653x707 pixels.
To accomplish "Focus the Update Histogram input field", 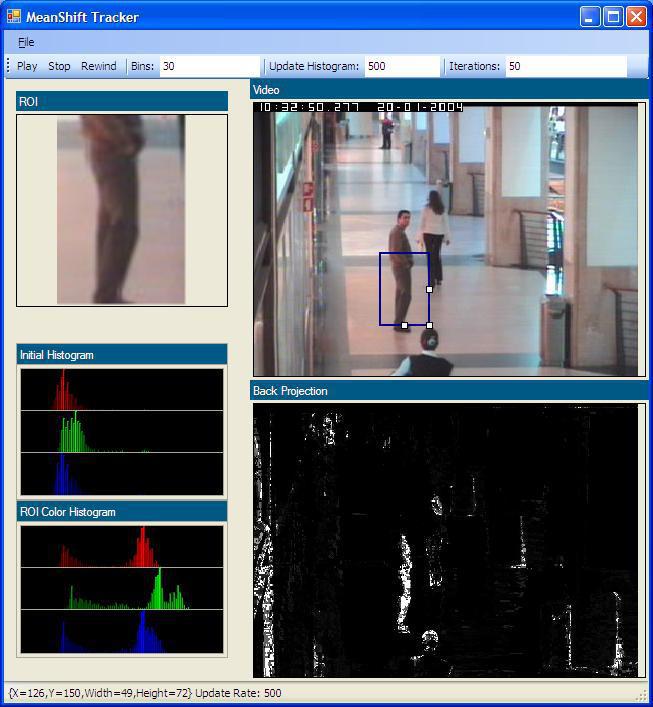I will 402,66.
